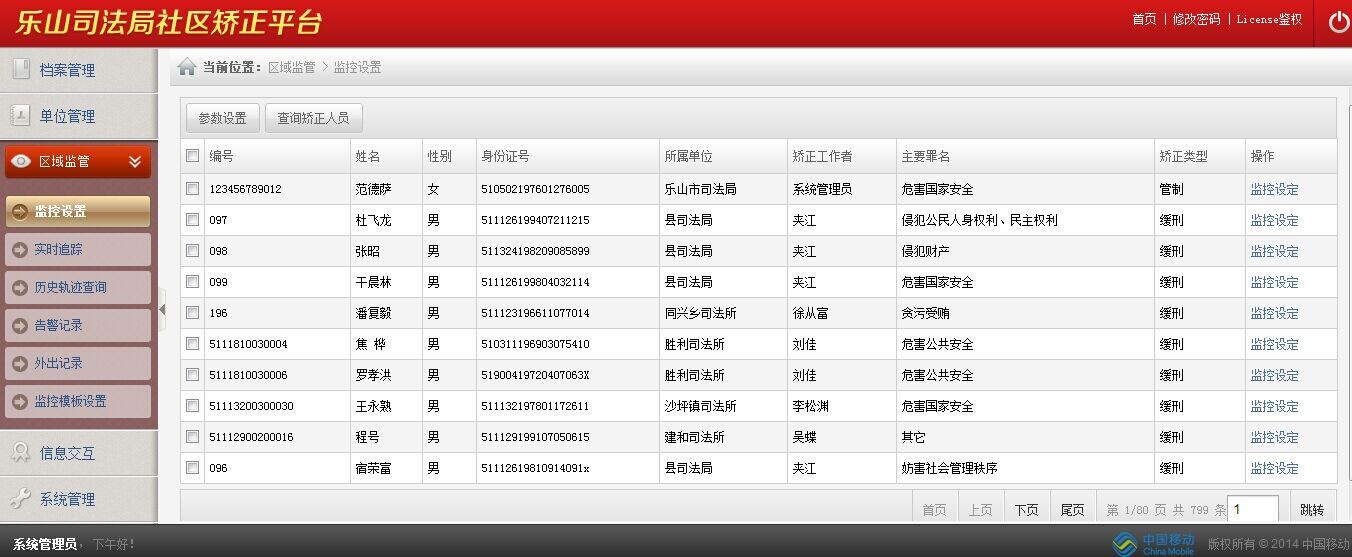This screenshot has height=557, width=1352.
Task: Select 监控模板设置 in sidebar
Action: click(x=78, y=401)
